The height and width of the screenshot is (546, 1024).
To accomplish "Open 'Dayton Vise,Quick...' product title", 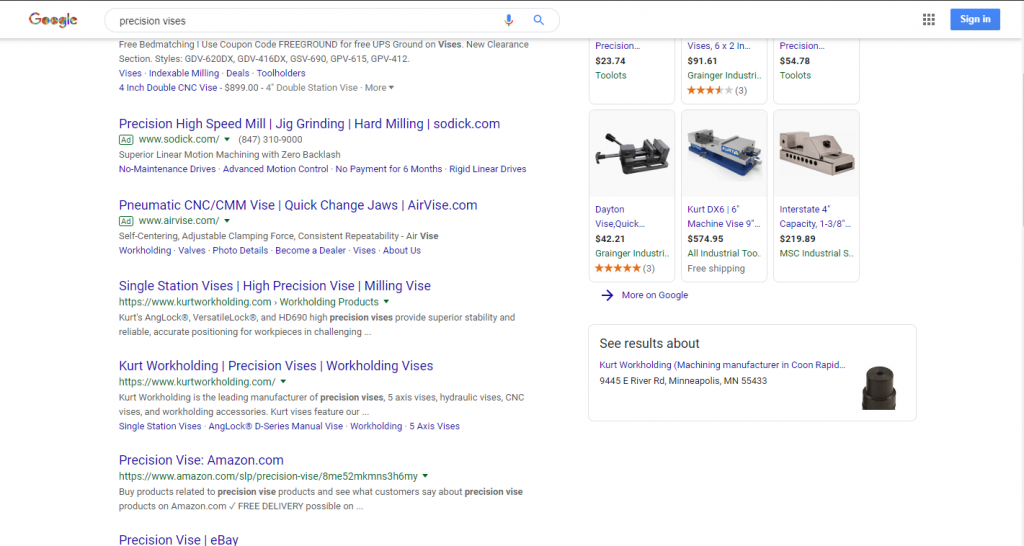I will [620, 217].
